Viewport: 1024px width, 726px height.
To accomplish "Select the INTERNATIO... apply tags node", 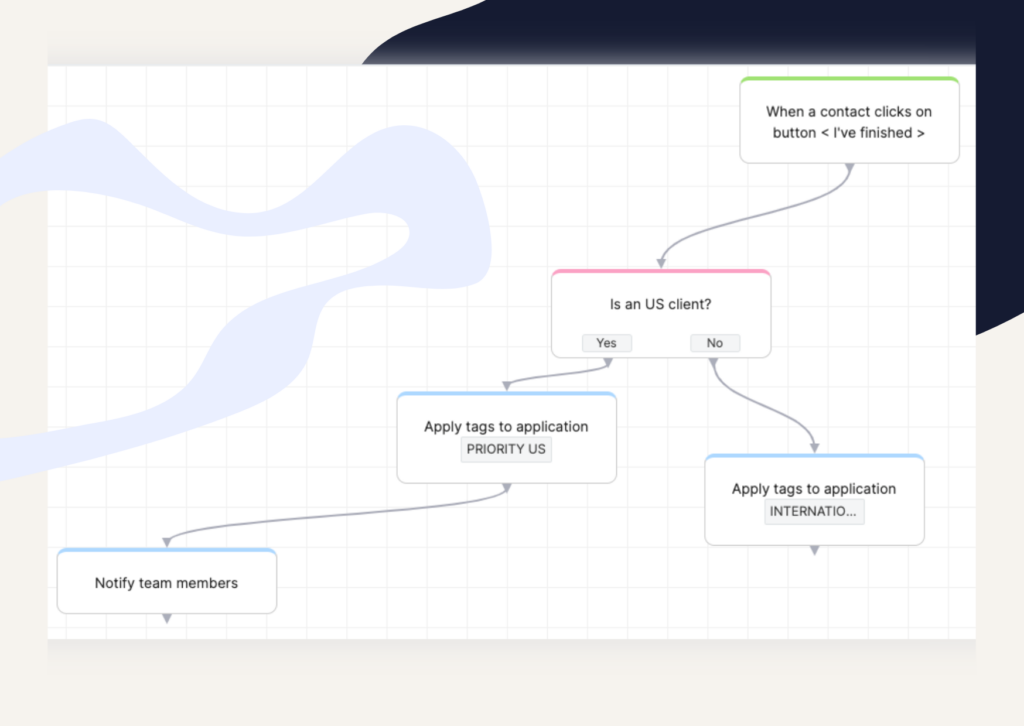I will (x=814, y=489).
